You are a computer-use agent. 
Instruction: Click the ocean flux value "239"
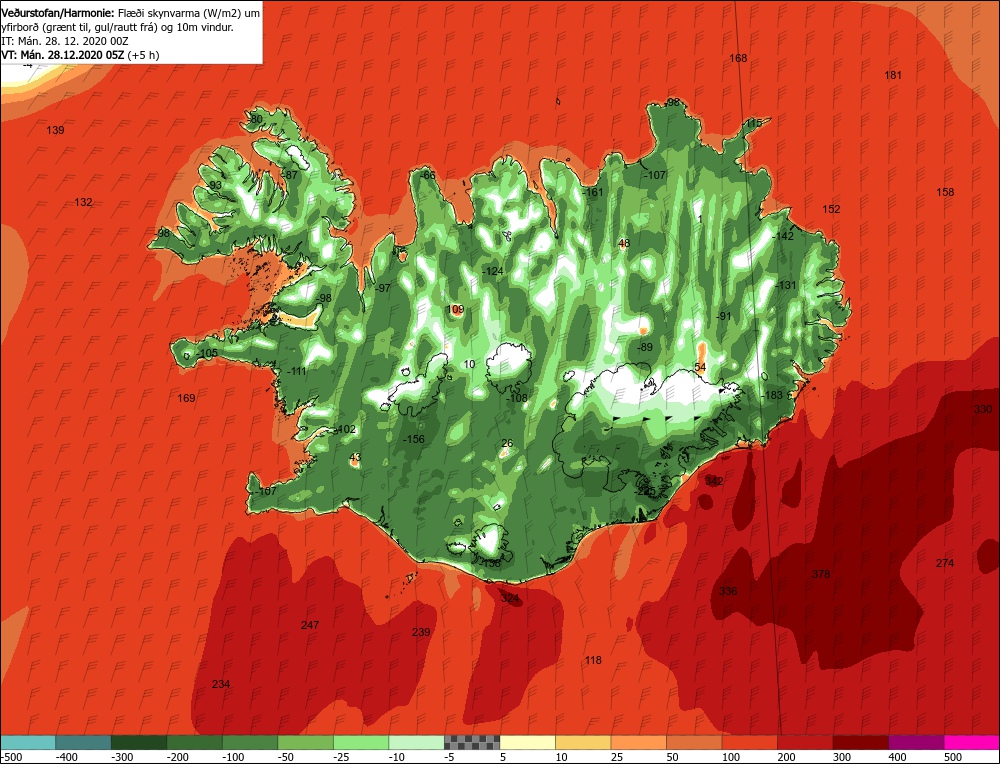pyautogui.click(x=421, y=632)
